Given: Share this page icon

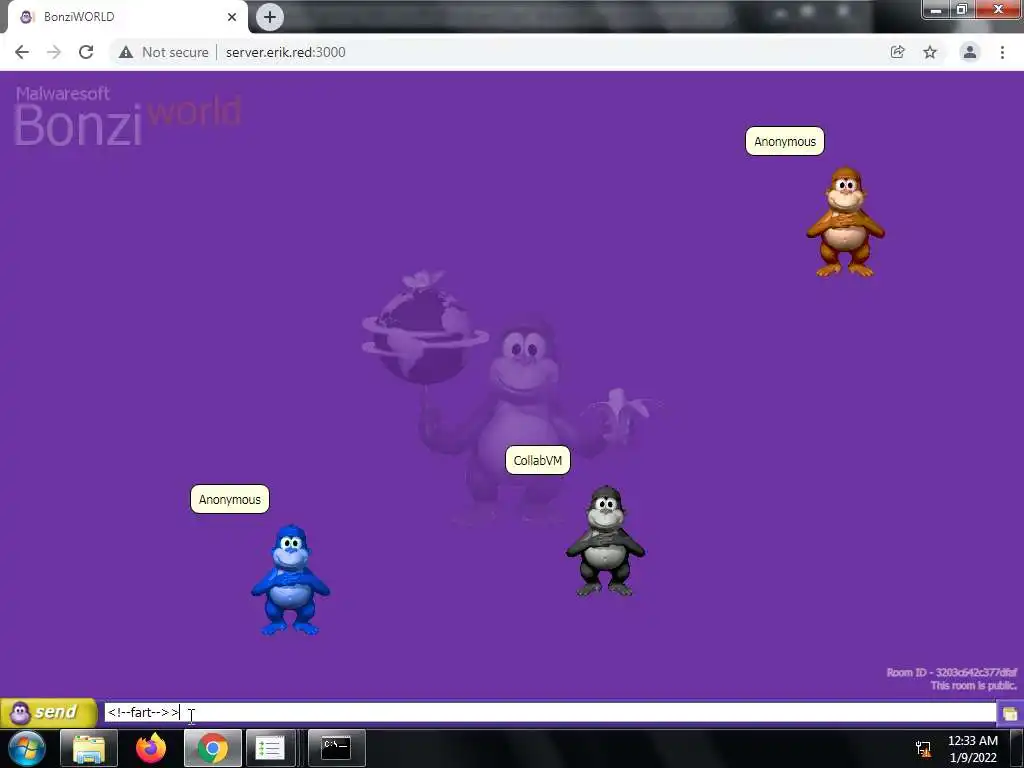Looking at the screenshot, I should point(897,52).
